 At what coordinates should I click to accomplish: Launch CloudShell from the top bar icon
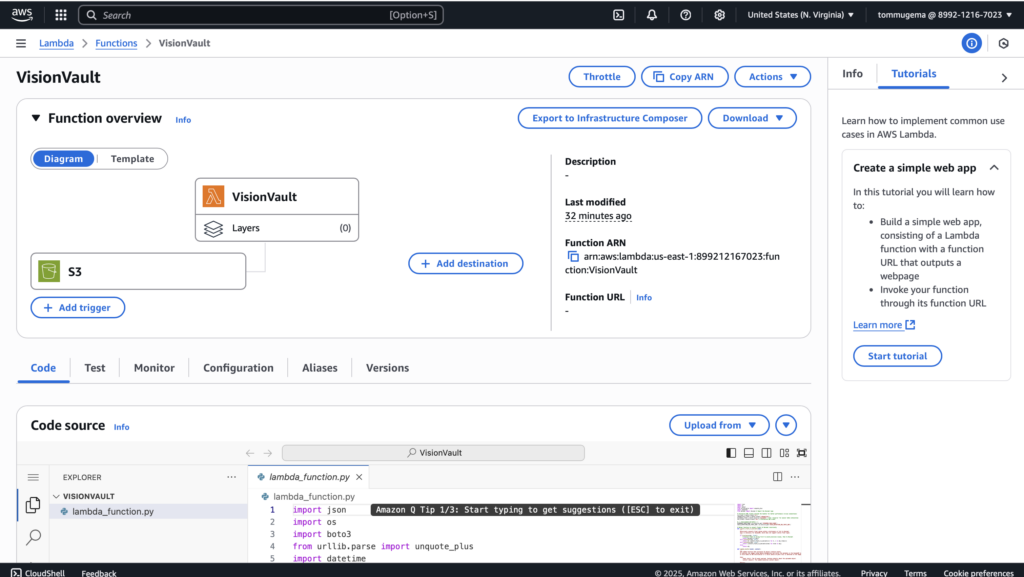619,15
